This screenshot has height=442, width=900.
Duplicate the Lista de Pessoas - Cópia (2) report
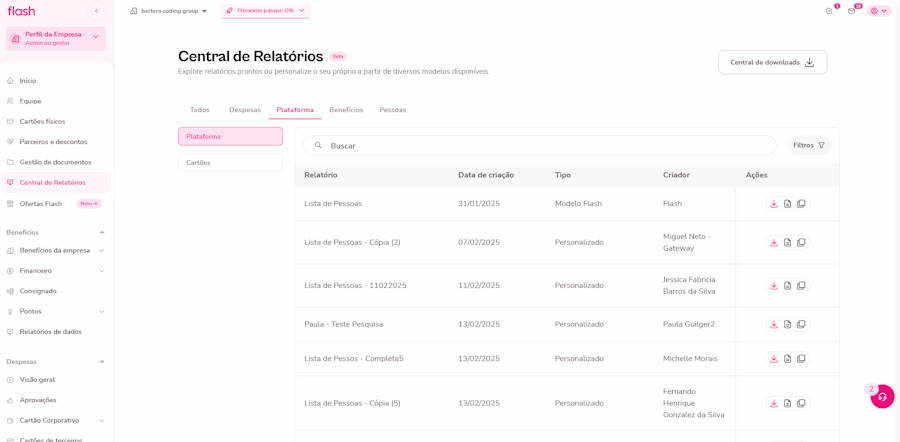(801, 243)
